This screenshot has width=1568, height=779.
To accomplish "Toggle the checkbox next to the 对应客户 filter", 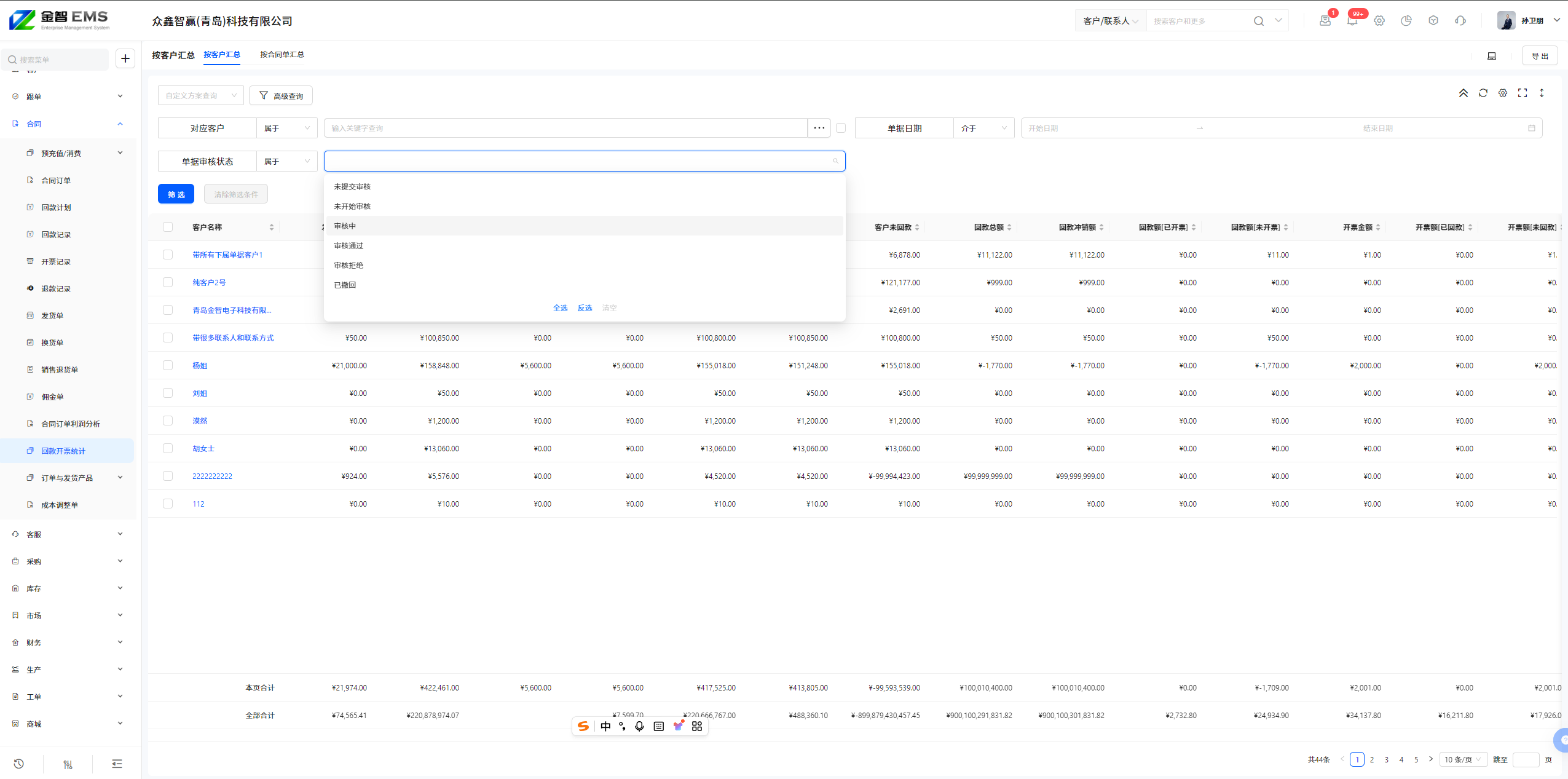I will [841, 128].
